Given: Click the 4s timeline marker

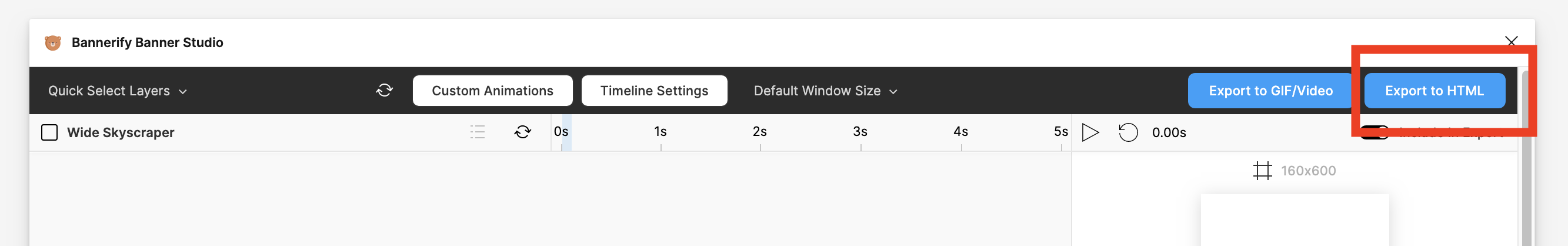Looking at the screenshot, I should (960, 132).
